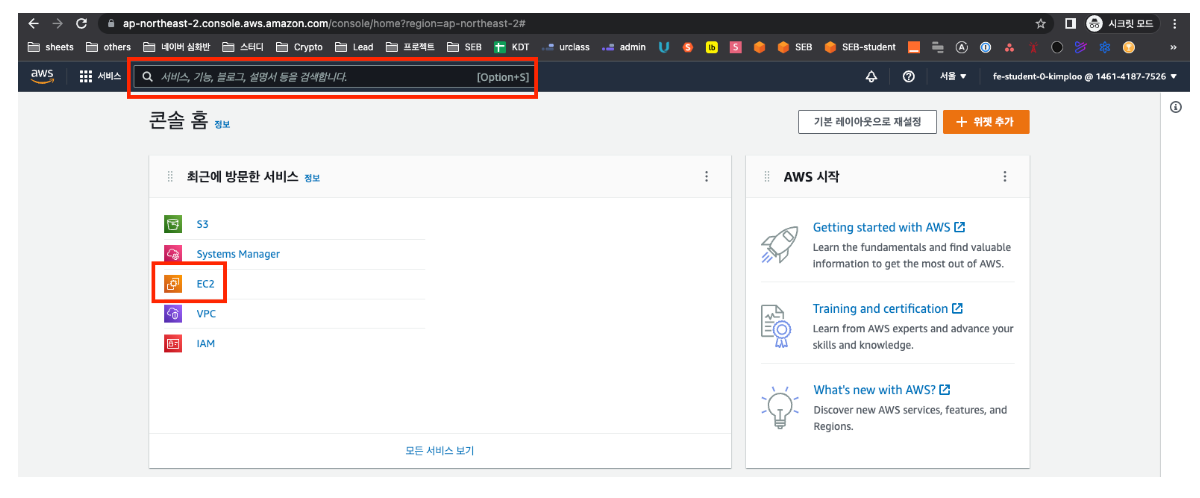The image size is (1200, 498).
Task: Reload the page
Action: coord(82,23)
